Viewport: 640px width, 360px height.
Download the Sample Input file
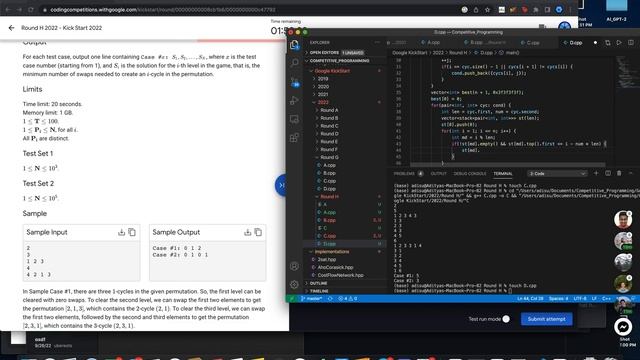pyautogui.click(x=121, y=232)
